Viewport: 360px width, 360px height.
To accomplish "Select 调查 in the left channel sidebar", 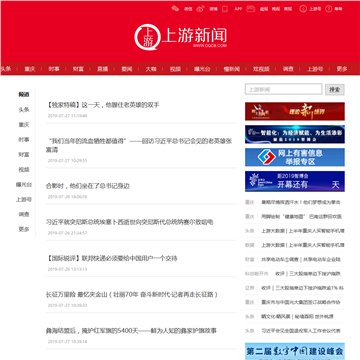I will click(24, 214).
